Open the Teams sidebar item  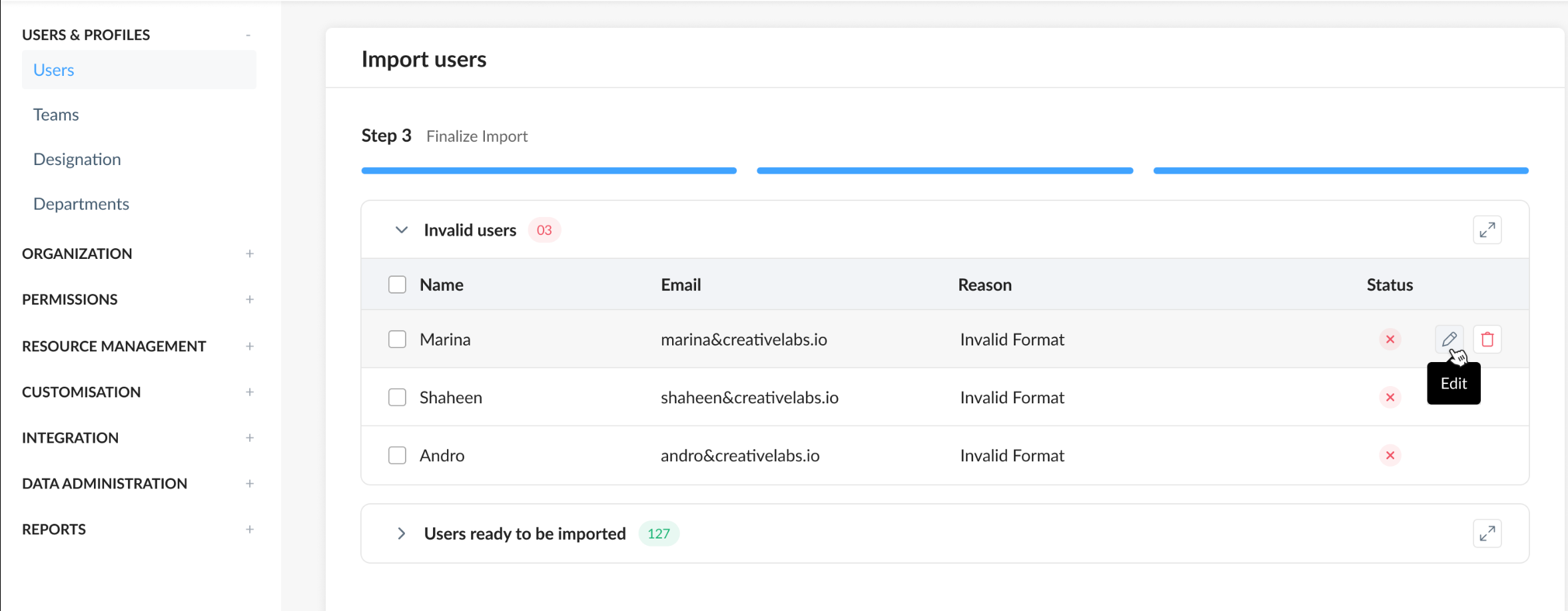point(56,114)
